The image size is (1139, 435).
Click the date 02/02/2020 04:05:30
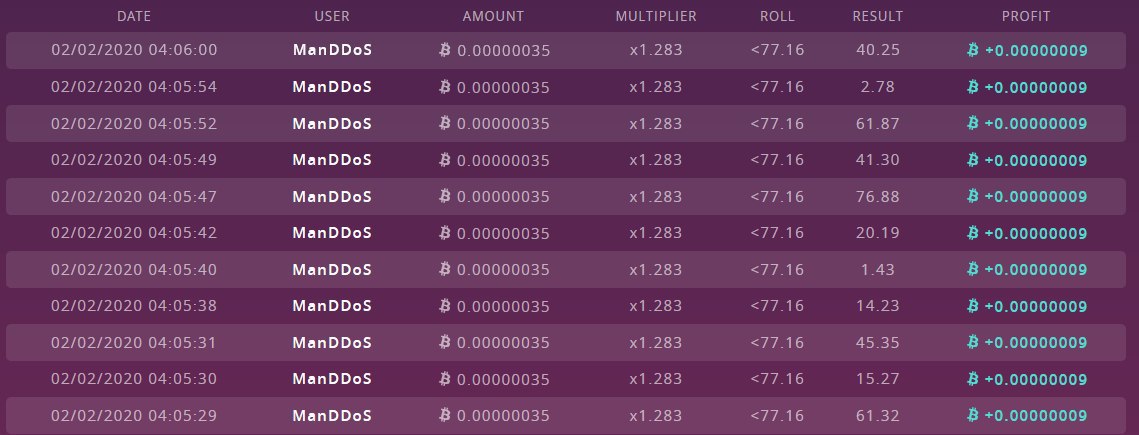click(x=134, y=378)
